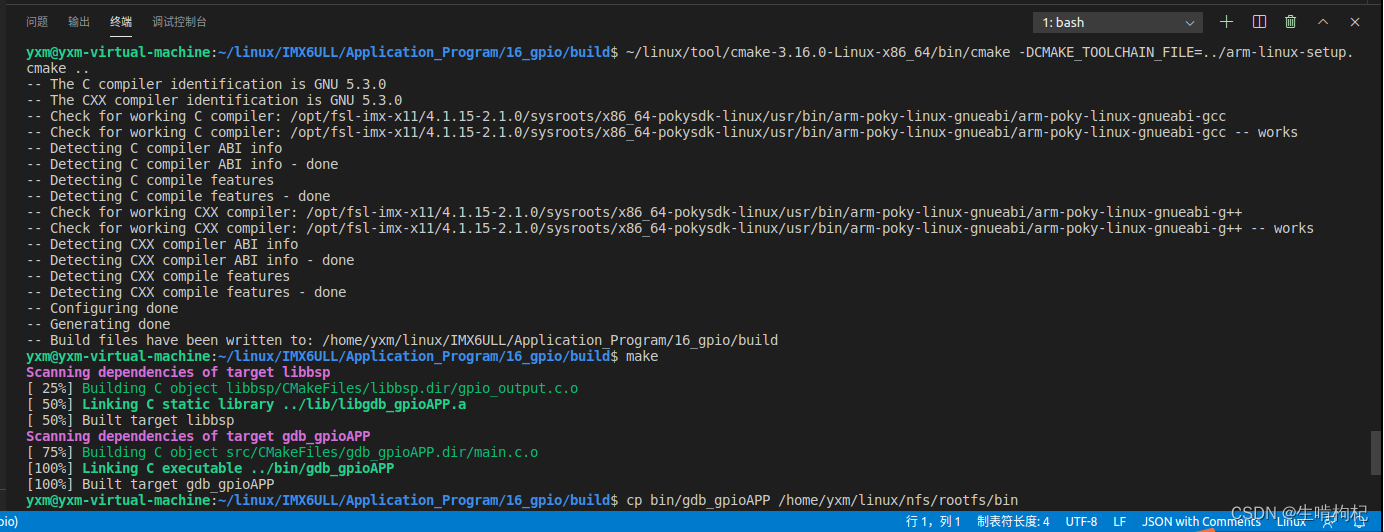Click 'Building C object src/CMakeFiles/gdb_gpioAPP.dir/main.c.o' text

pyautogui.click(x=310, y=452)
